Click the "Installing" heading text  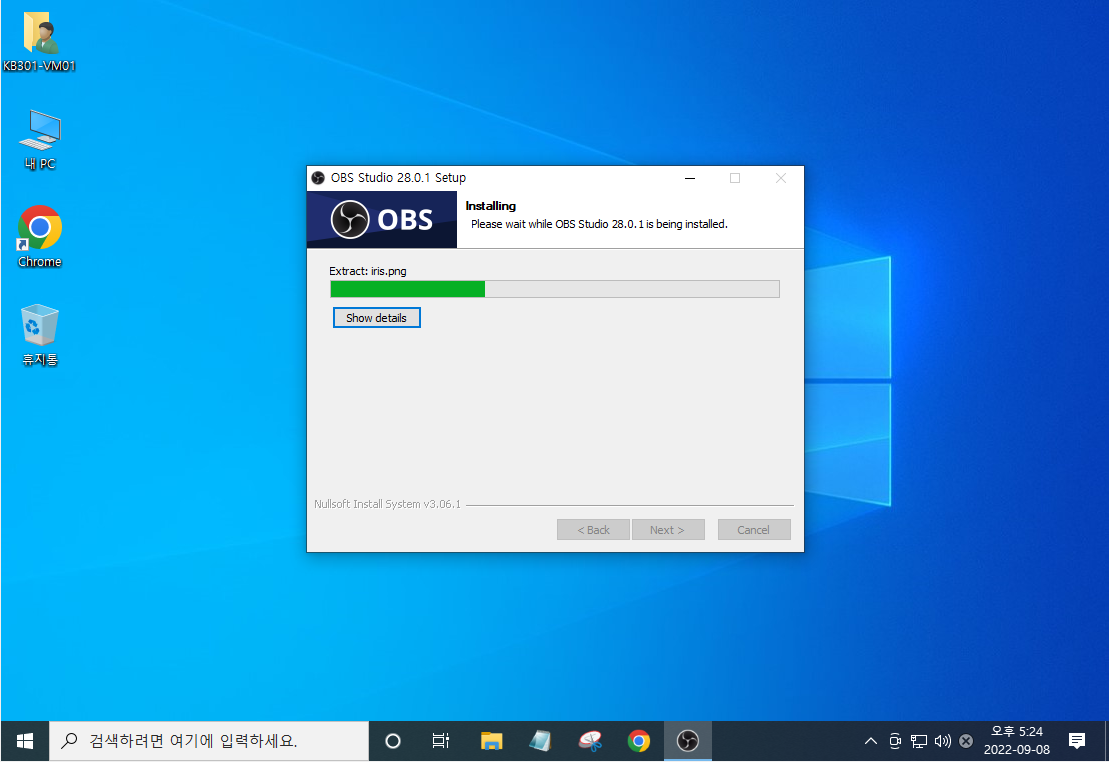pos(491,206)
